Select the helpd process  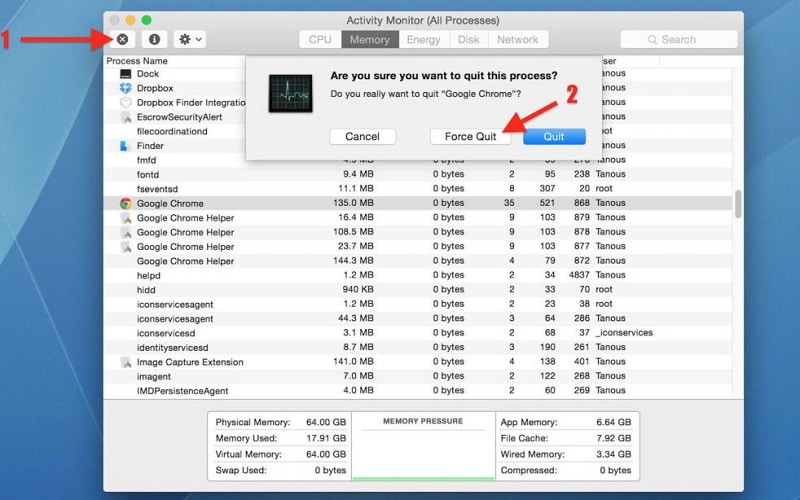point(418,275)
